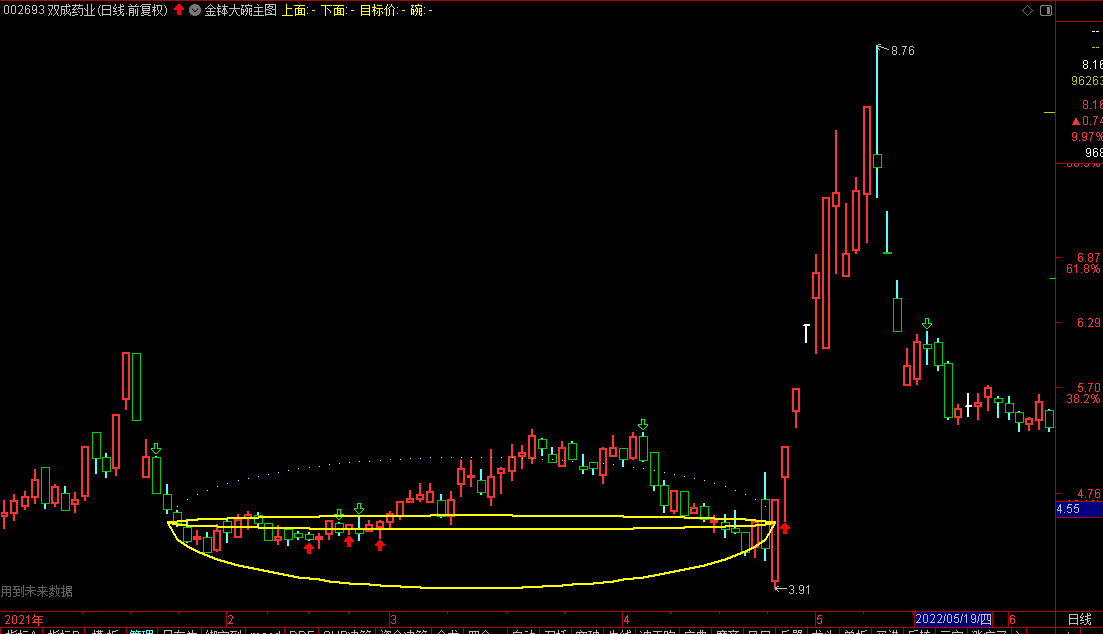Click the 4.76 price axis label
The image size is (1103, 634).
(x=1088, y=494)
